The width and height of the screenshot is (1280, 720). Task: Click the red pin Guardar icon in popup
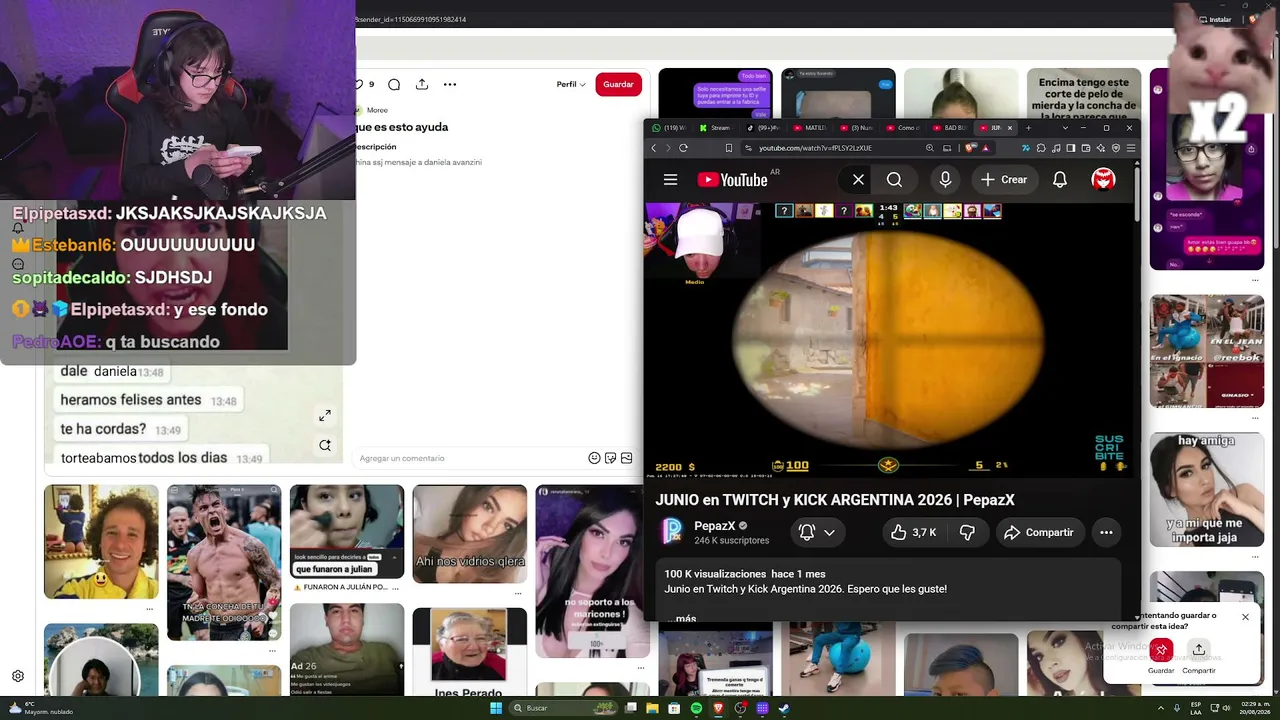1161,650
